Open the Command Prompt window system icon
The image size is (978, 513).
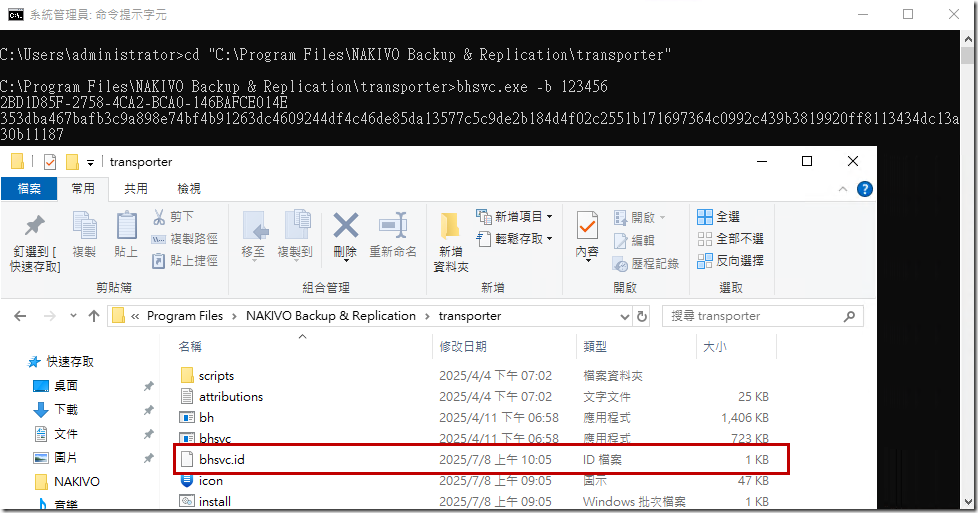pyautogui.click(x=16, y=14)
